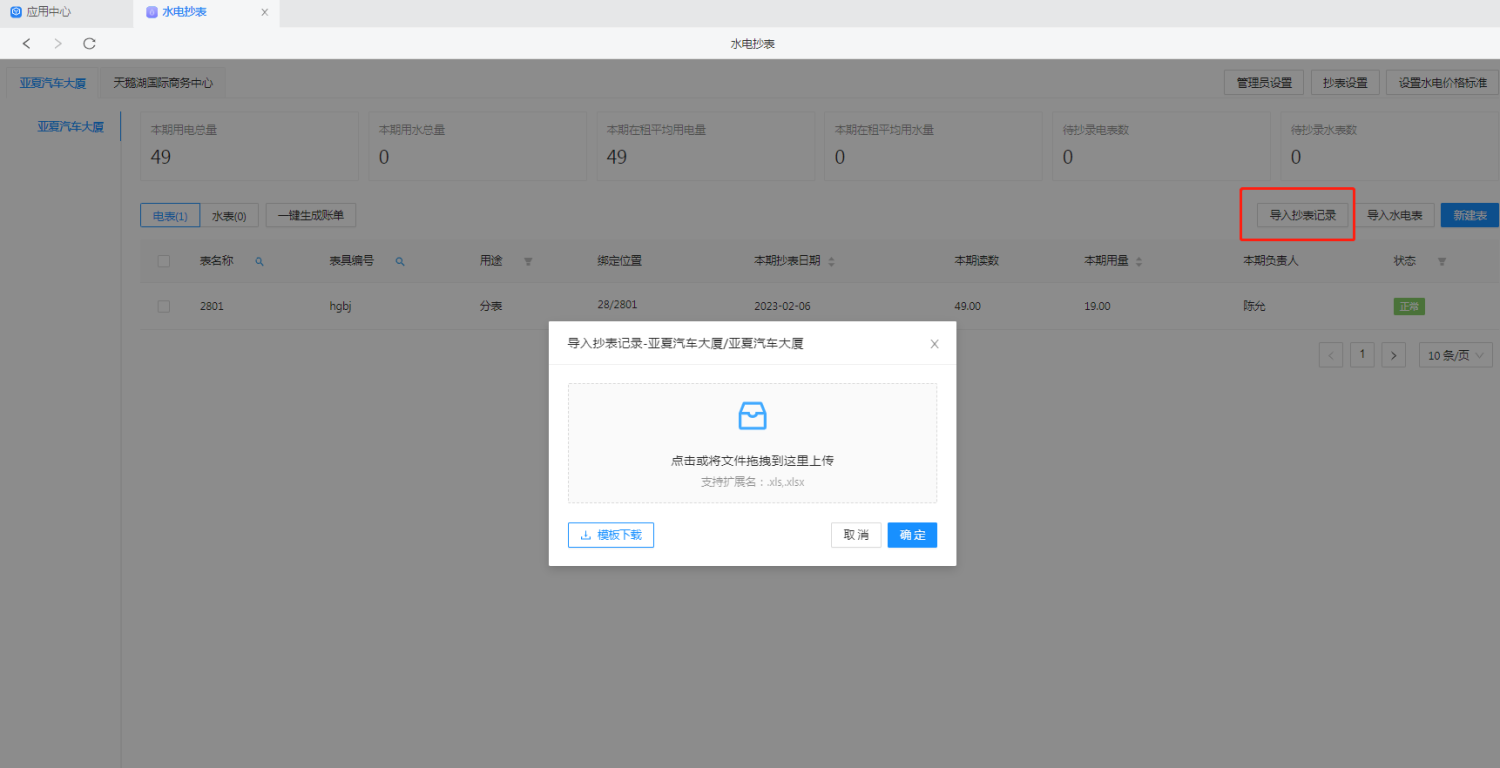The width and height of the screenshot is (1500, 768).
Task: Click sort arrows beside 本期抄表日期
Action: [x=831, y=261]
